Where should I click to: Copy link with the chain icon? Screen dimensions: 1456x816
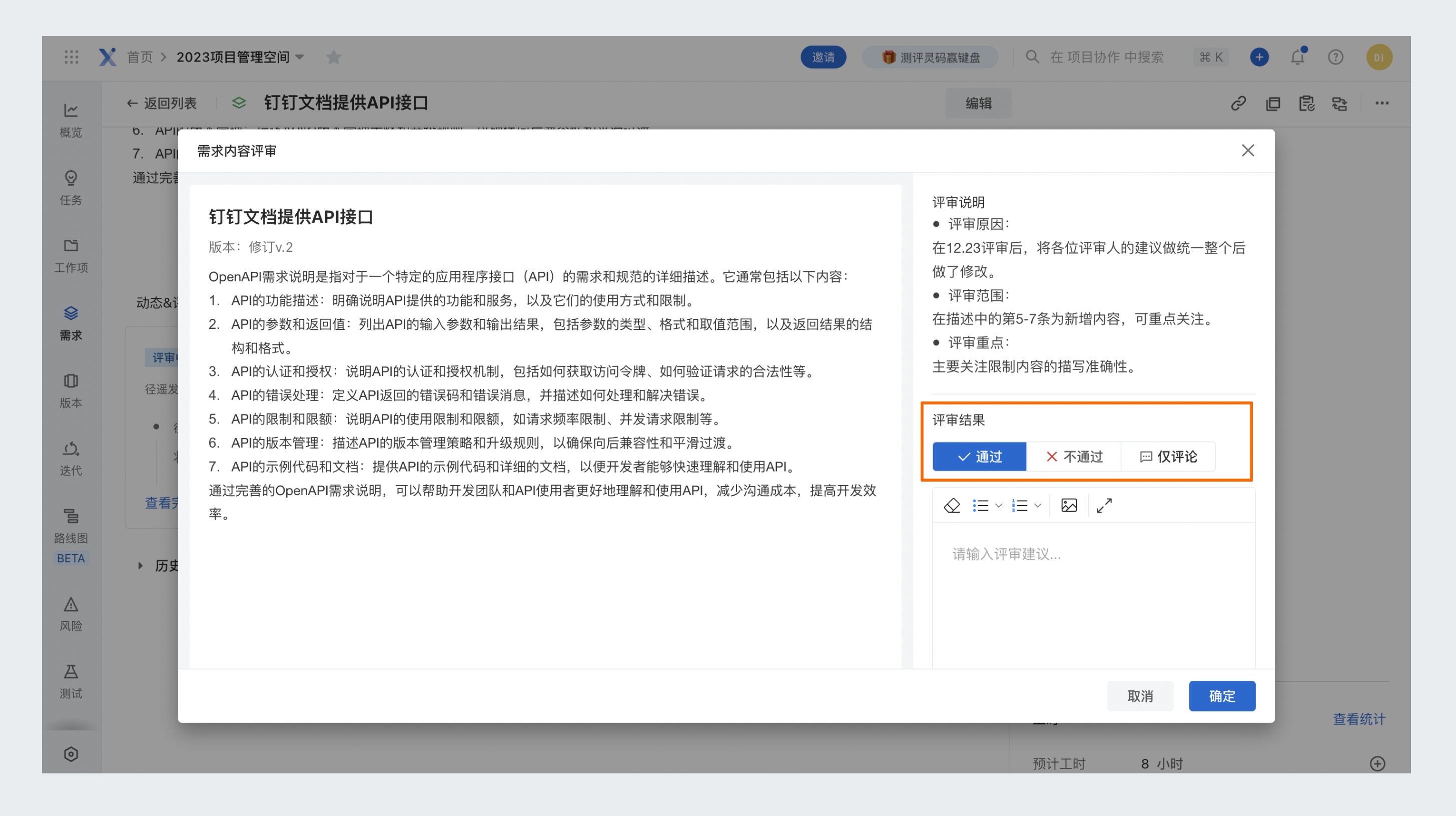tap(1238, 104)
